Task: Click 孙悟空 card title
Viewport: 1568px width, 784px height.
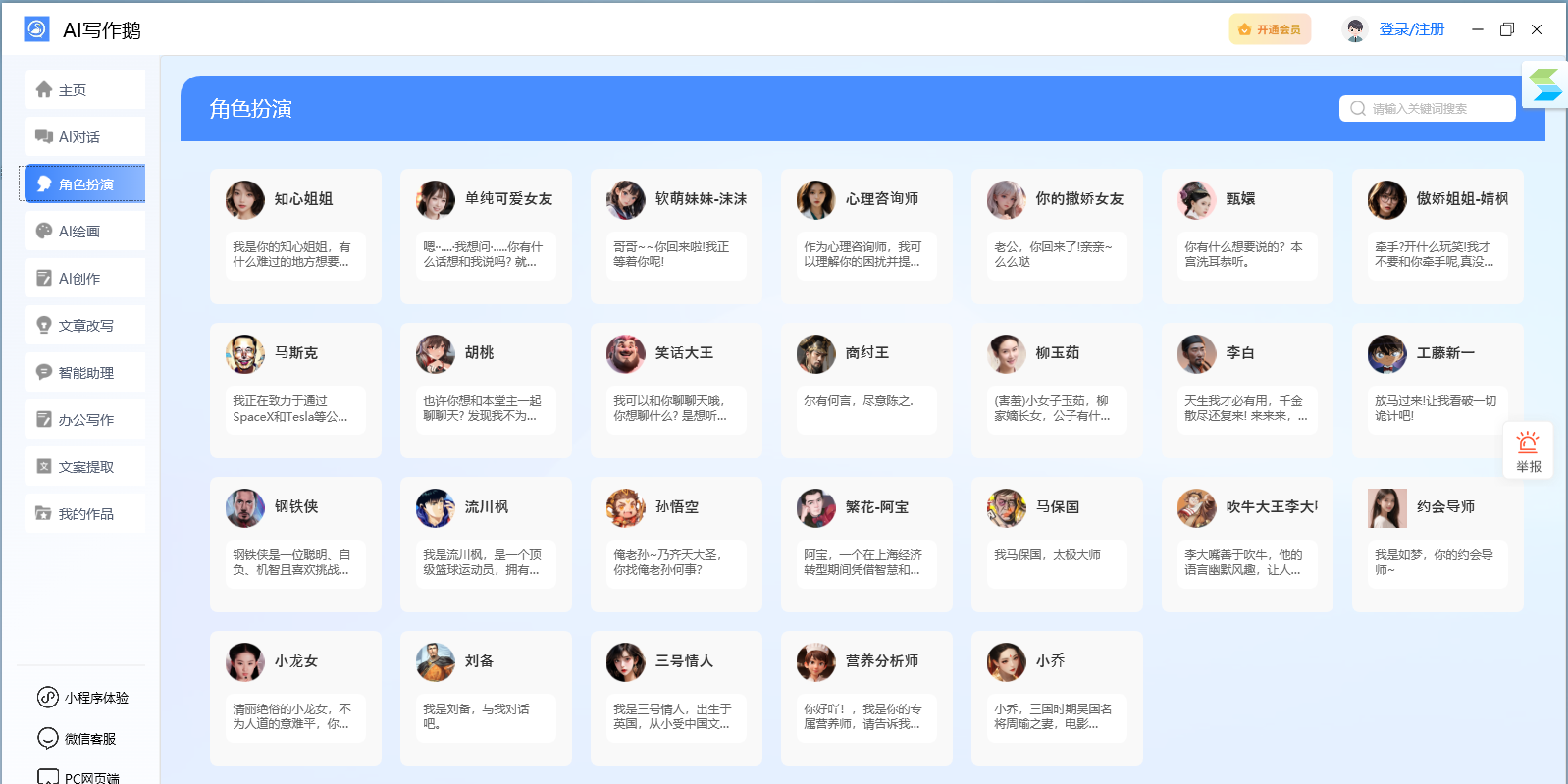Action: click(677, 507)
